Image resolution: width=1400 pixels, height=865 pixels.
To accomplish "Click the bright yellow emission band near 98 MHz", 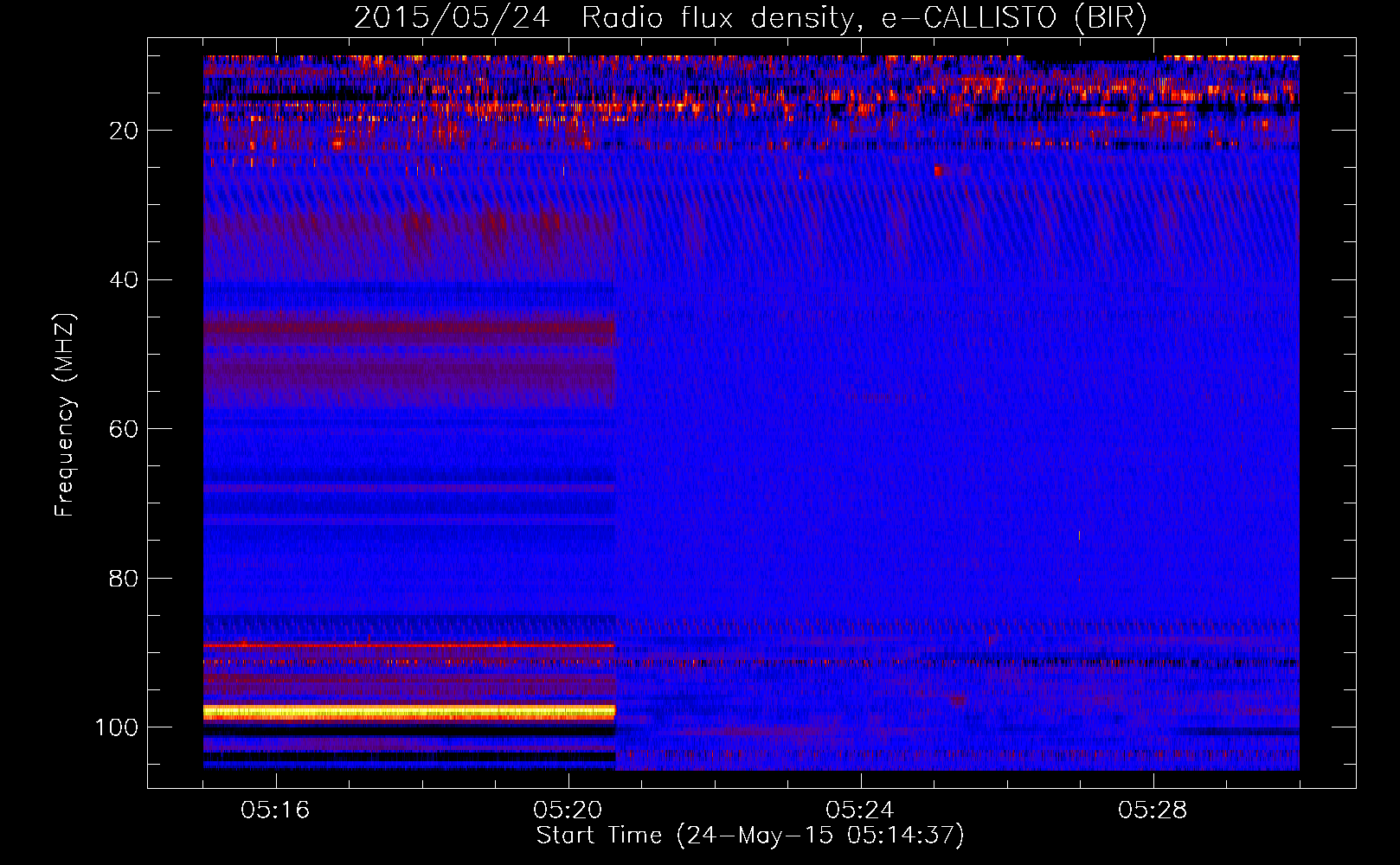I will pyautogui.click(x=409, y=712).
